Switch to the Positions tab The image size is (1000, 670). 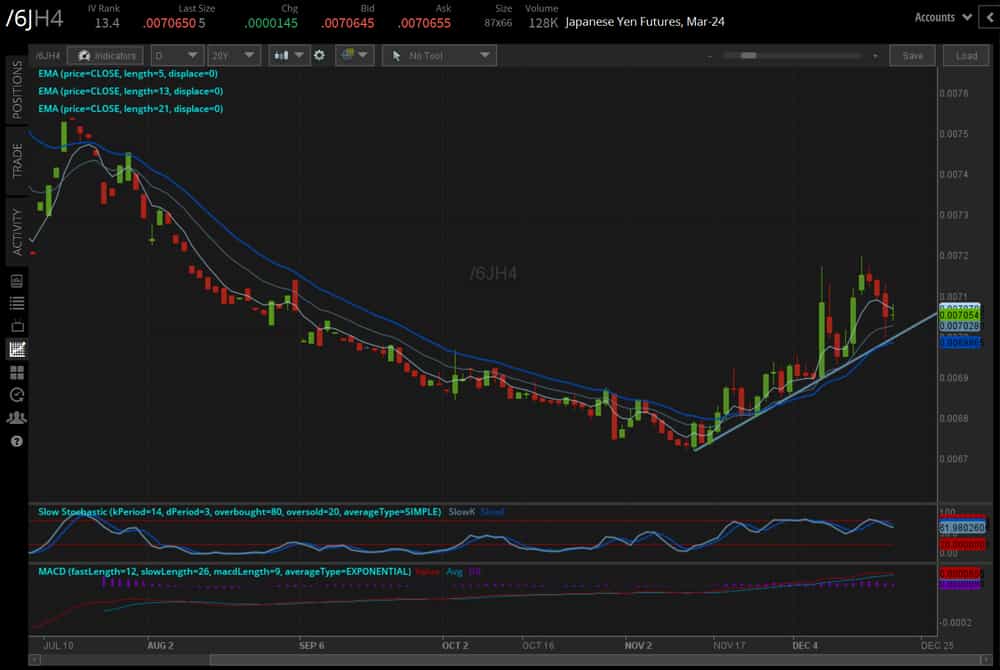pyautogui.click(x=16, y=90)
